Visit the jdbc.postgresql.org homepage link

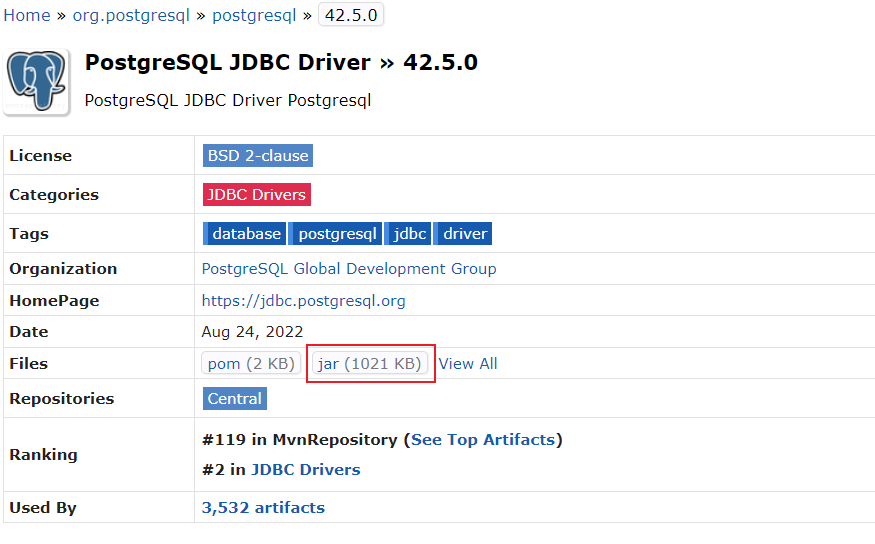304,301
